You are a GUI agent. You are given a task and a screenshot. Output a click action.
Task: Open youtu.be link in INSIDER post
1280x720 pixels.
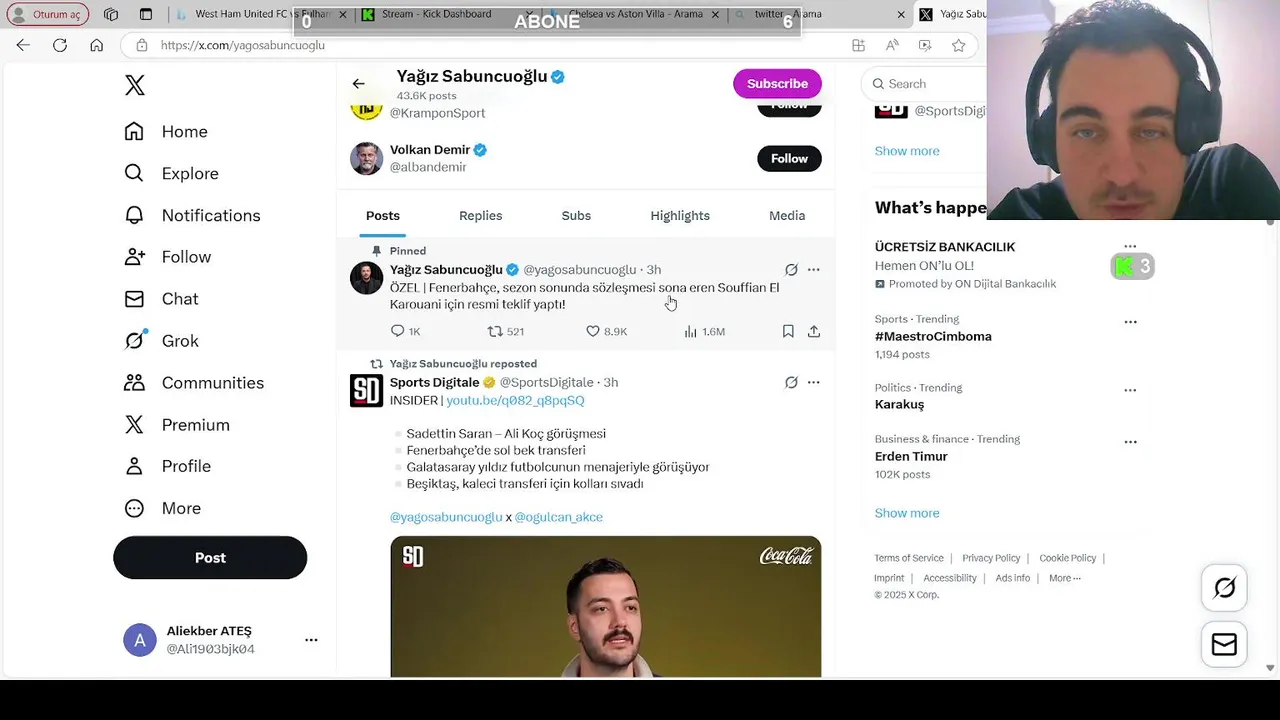[515, 400]
